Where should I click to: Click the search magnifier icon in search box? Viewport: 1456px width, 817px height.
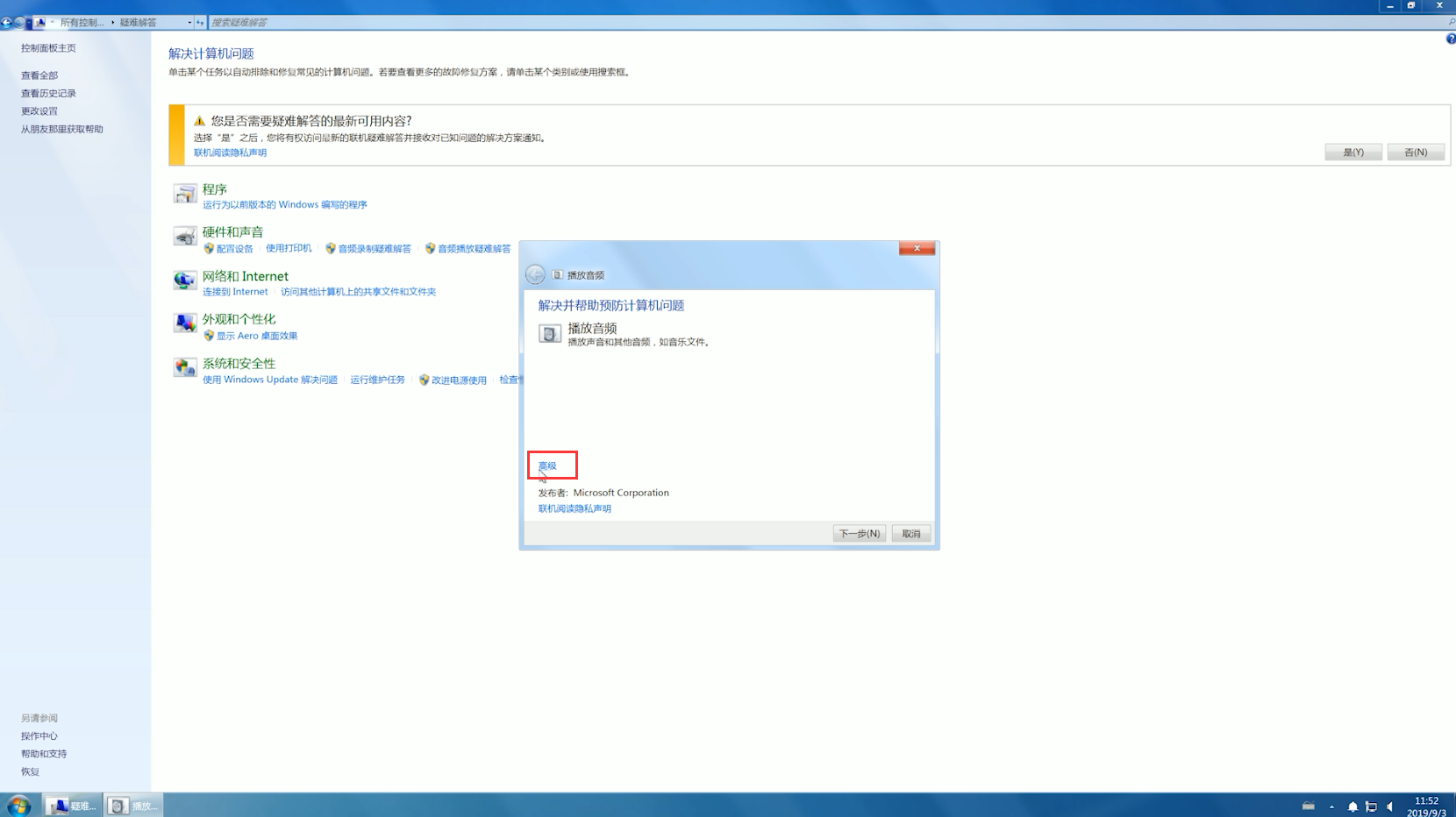(x=1452, y=22)
